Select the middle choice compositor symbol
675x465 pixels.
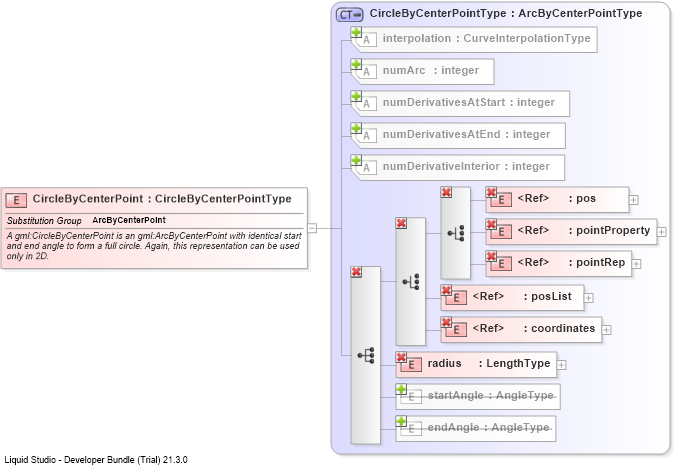pos(411,282)
